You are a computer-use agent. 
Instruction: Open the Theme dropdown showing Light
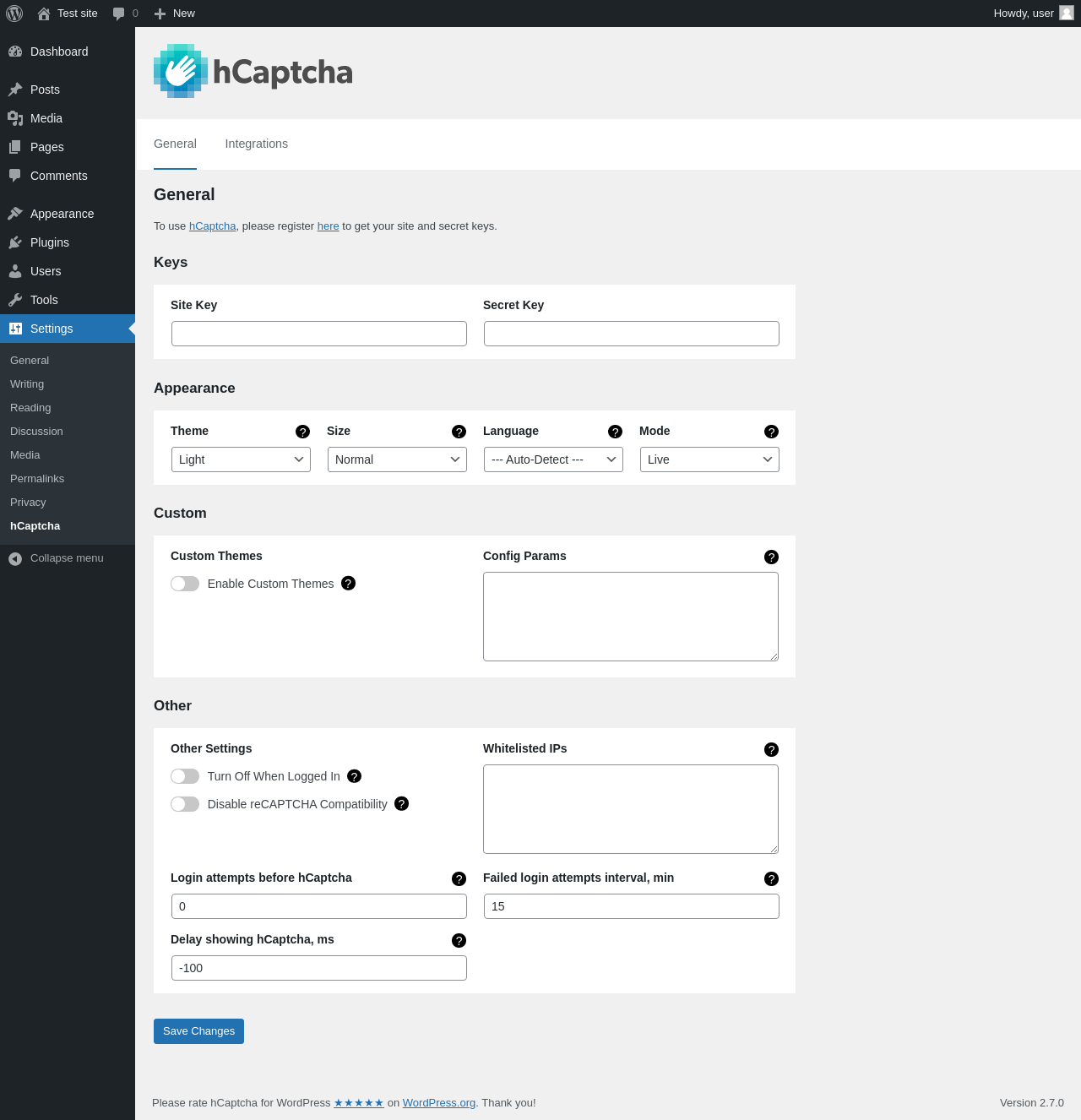coord(241,459)
